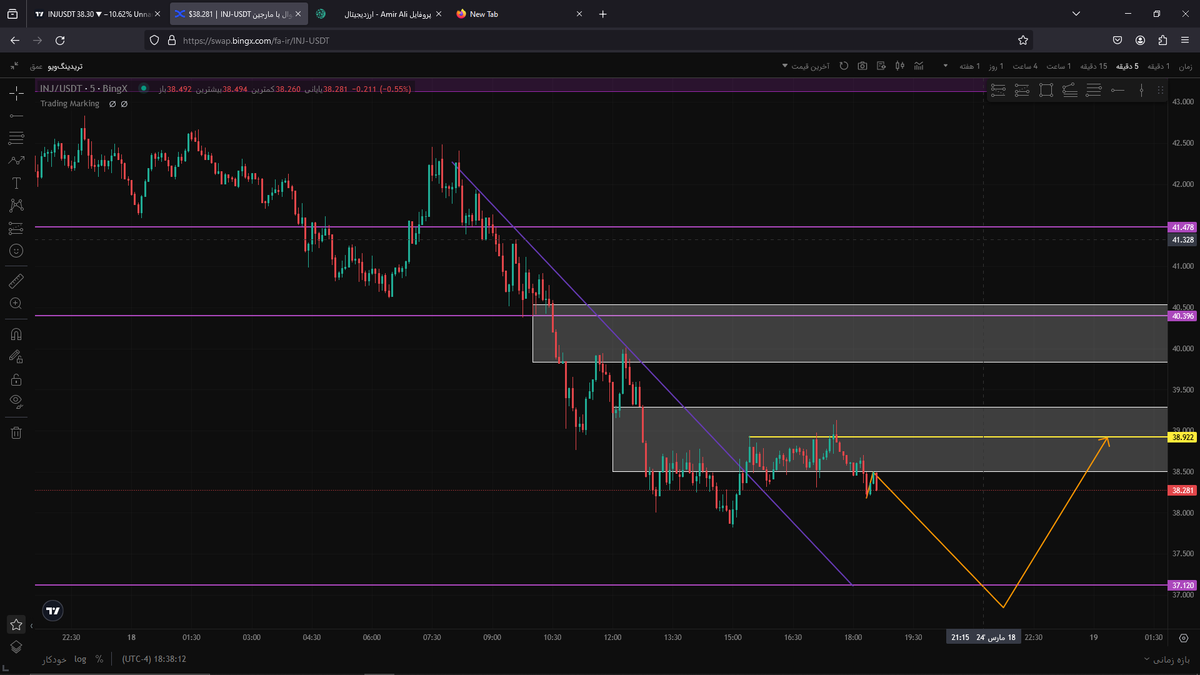This screenshot has width=1200, height=675.
Task: Click the 38.922 yellow price label
Action: tap(1181, 437)
